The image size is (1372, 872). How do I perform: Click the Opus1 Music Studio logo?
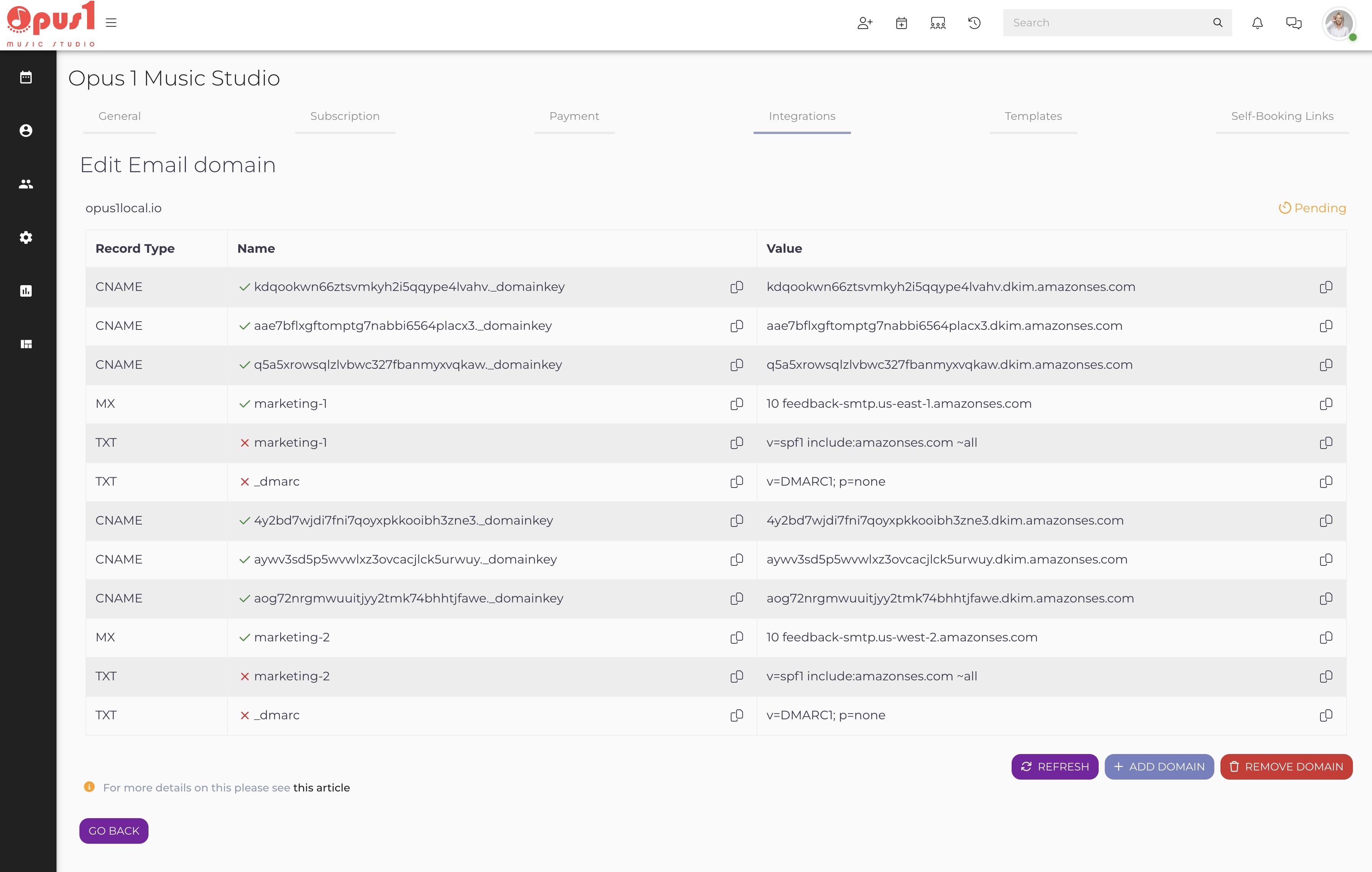pos(51,24)
